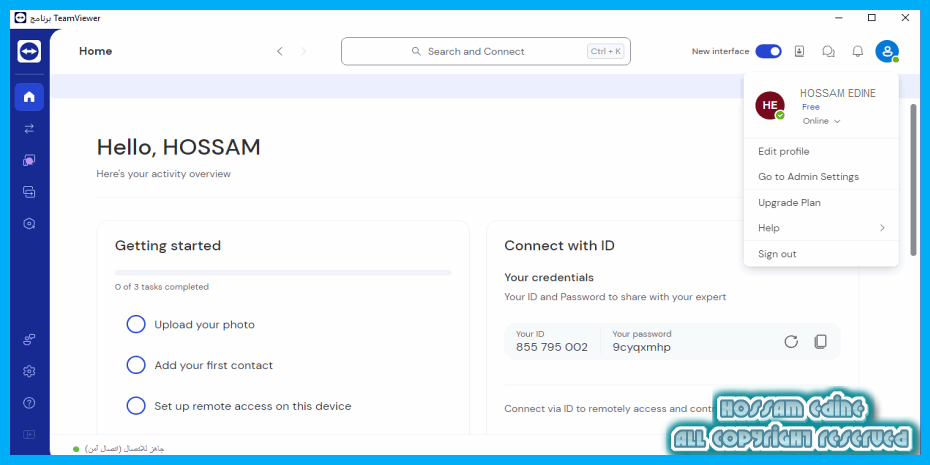Click the password value 9cyqxmhp
The width and height of the screenshot is (930, 465).
[x=642, y=347]
